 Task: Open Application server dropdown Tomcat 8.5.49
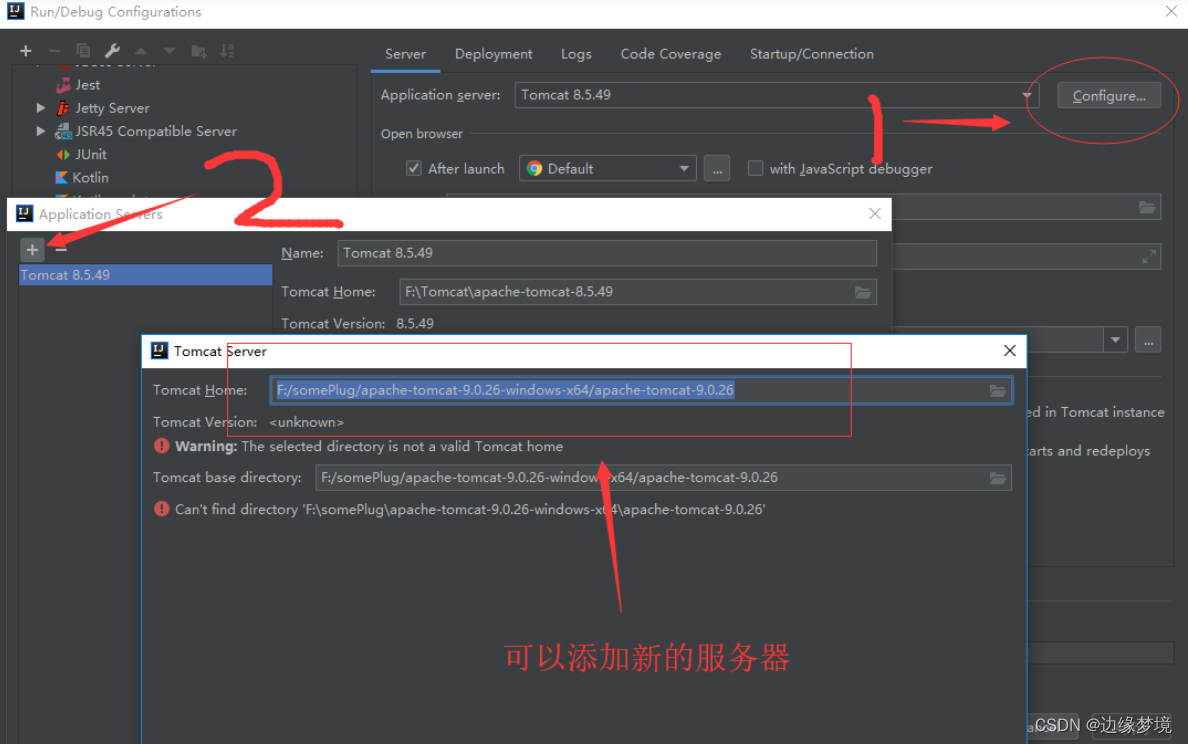(x=777, y=95)
